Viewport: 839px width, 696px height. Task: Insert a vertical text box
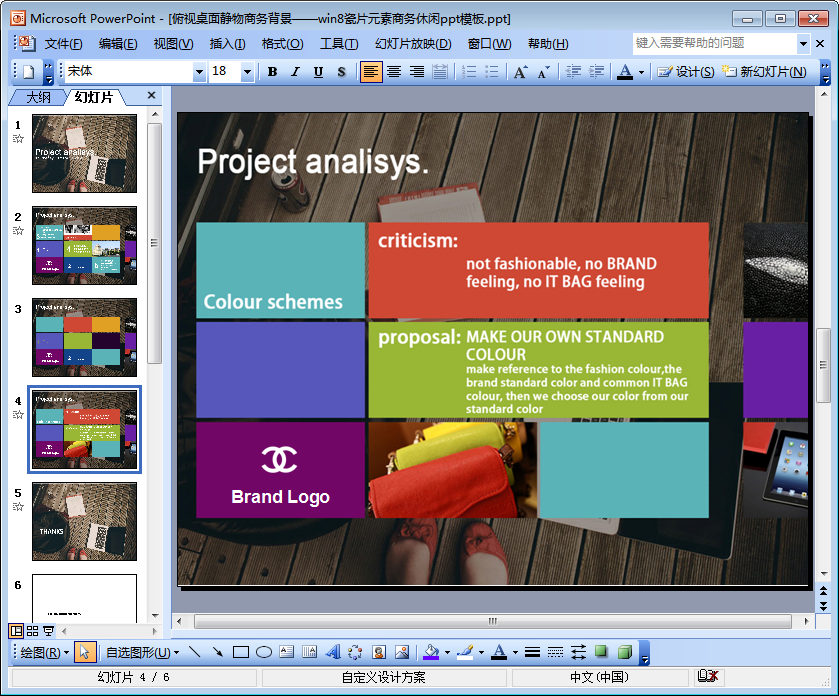click(x=309, y=652)
